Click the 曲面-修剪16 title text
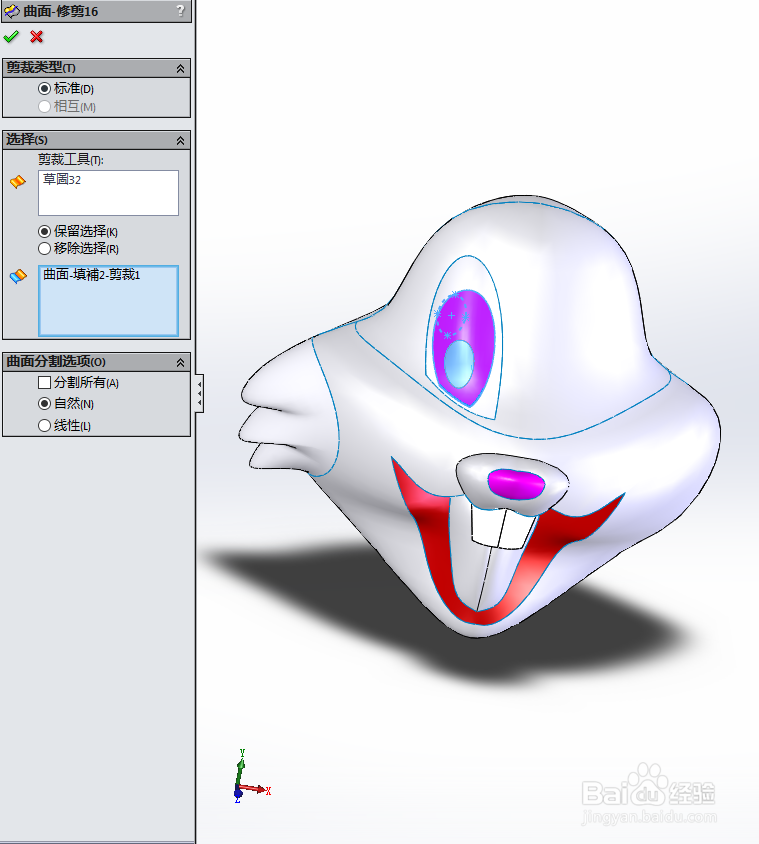The height and width of the screenshot is (844, 759). tap(61, 11)
